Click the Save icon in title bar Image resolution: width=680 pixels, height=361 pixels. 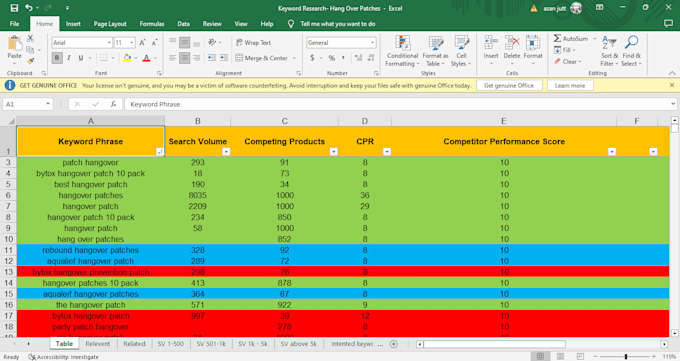14,8
